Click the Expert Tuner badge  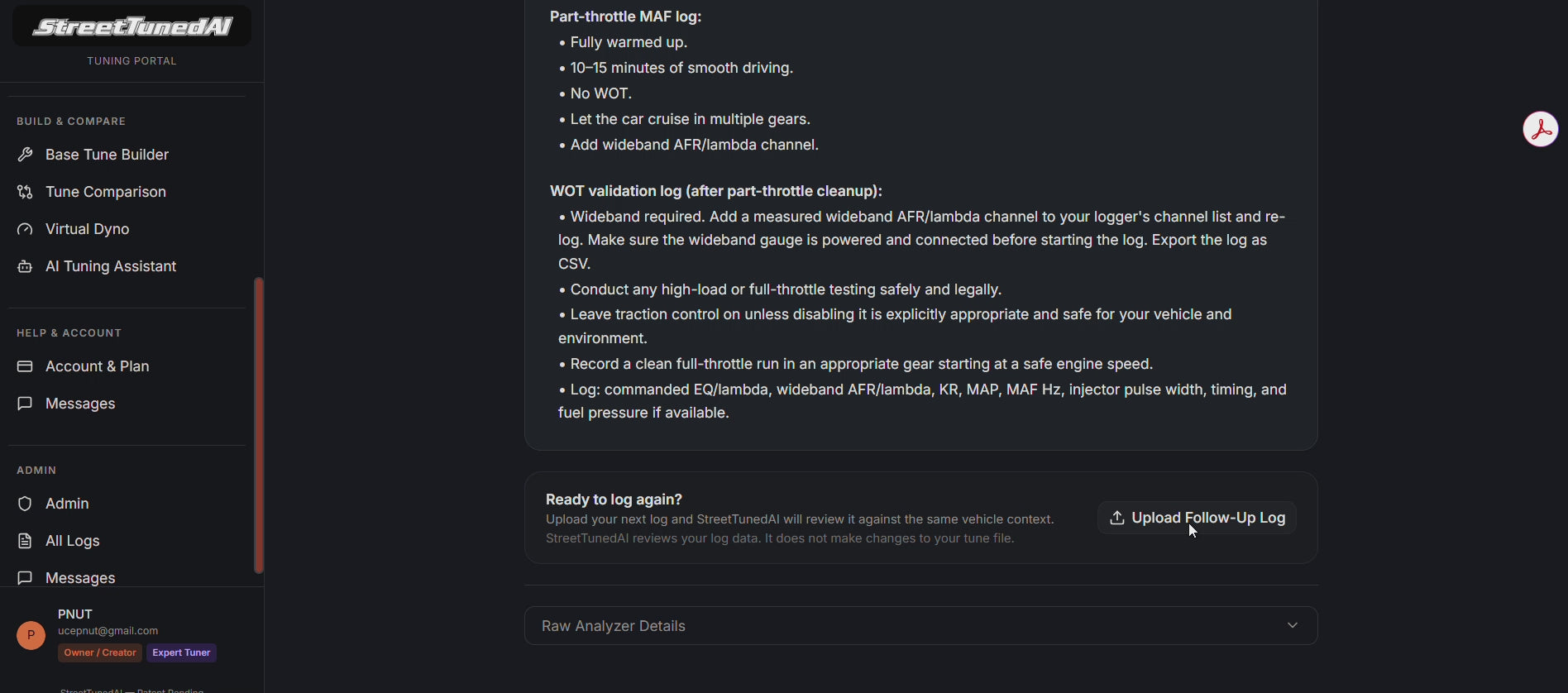182,653
